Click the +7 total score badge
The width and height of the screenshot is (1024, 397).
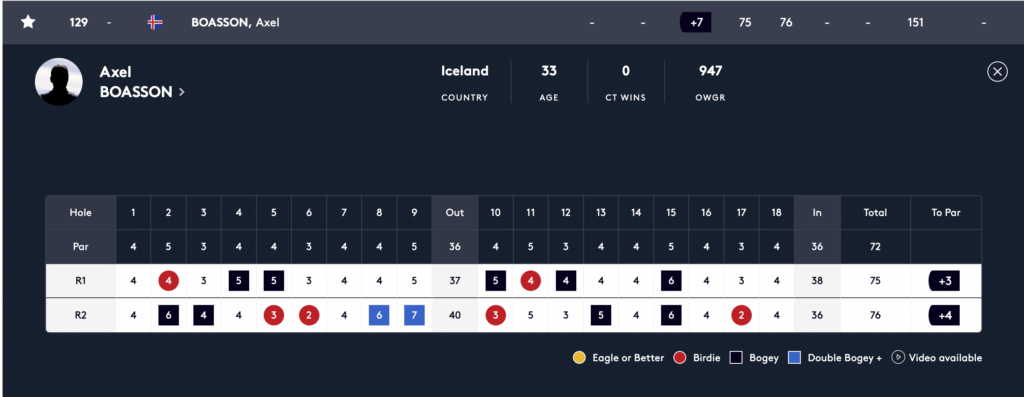(696, 22)
